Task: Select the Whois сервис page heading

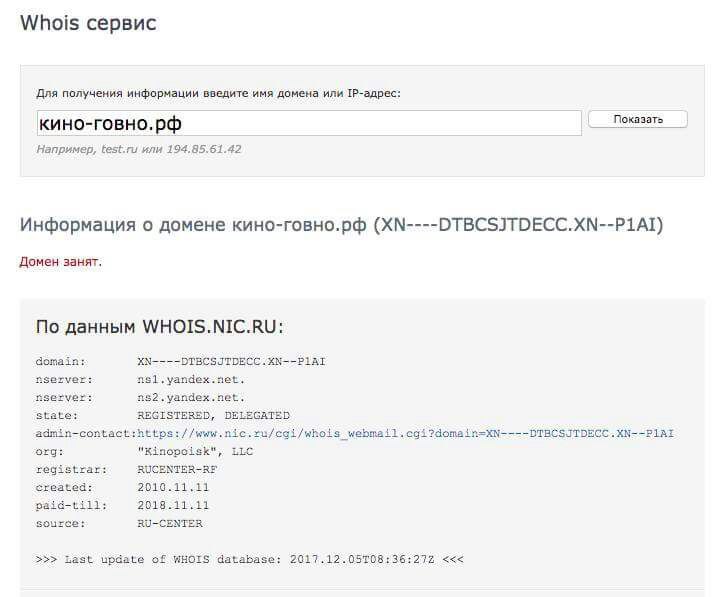Action: tap(88, 23)
